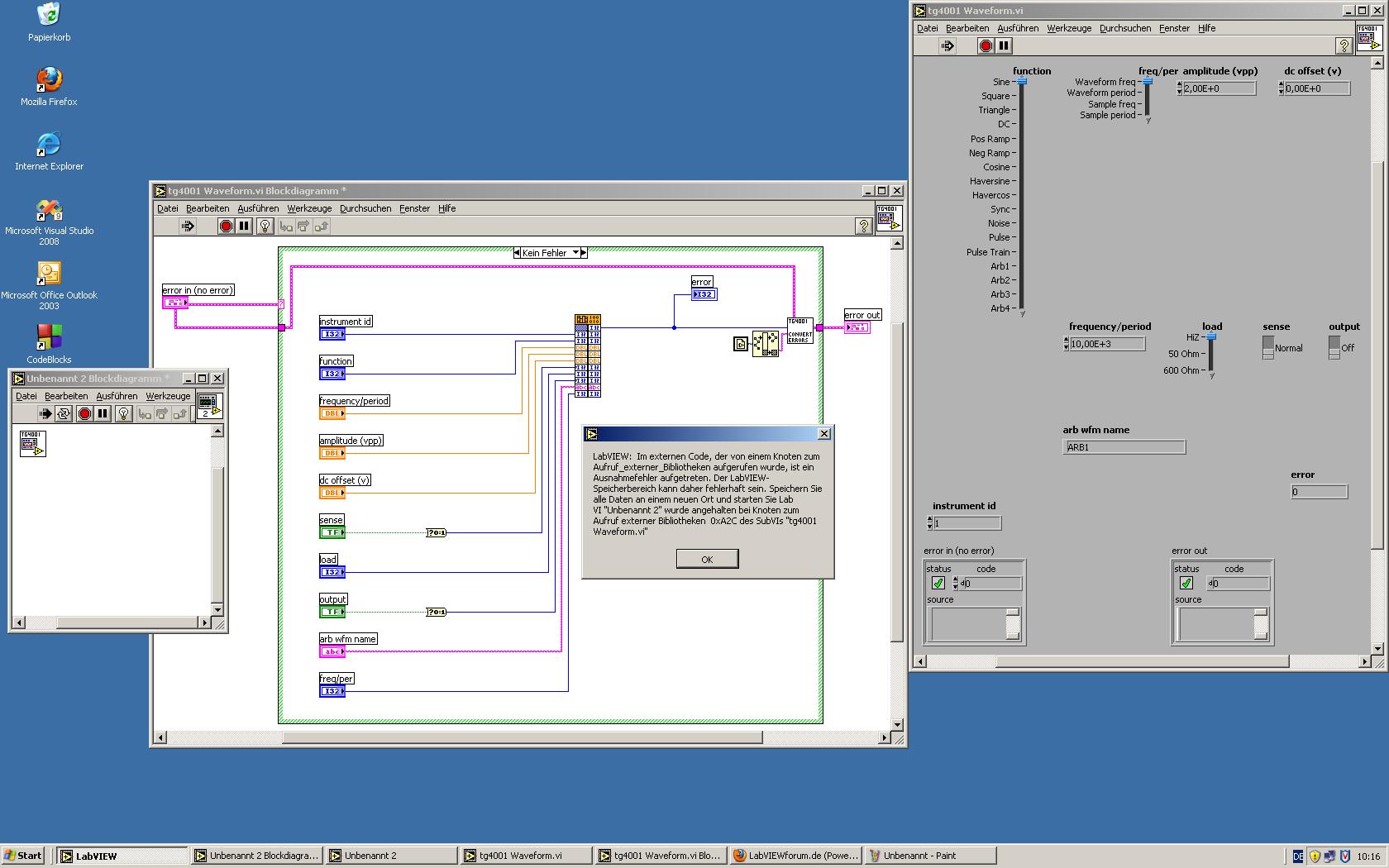Viewport: 1389px width, 868px height.
Task: Open Ausführen menu in tg4001 front panel
Action: tap(1017, 28)
